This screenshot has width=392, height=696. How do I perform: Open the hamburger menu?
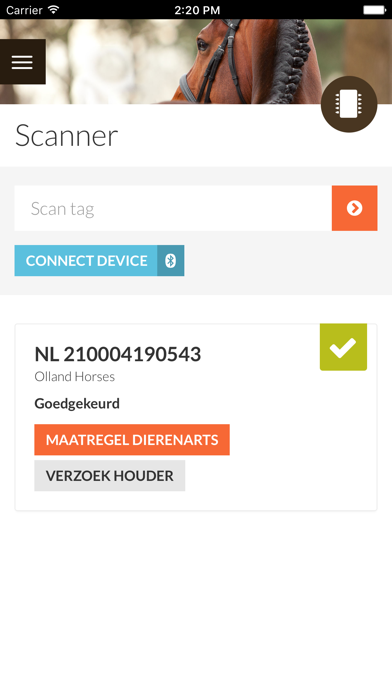(23, 62)
